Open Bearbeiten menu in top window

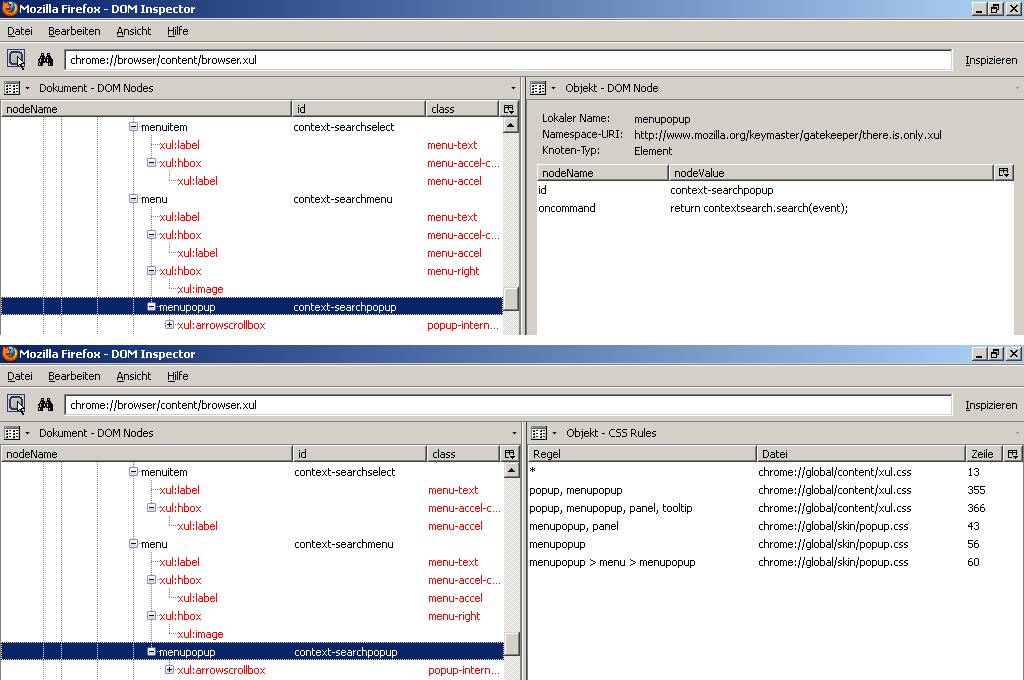(x=74, y=31)
